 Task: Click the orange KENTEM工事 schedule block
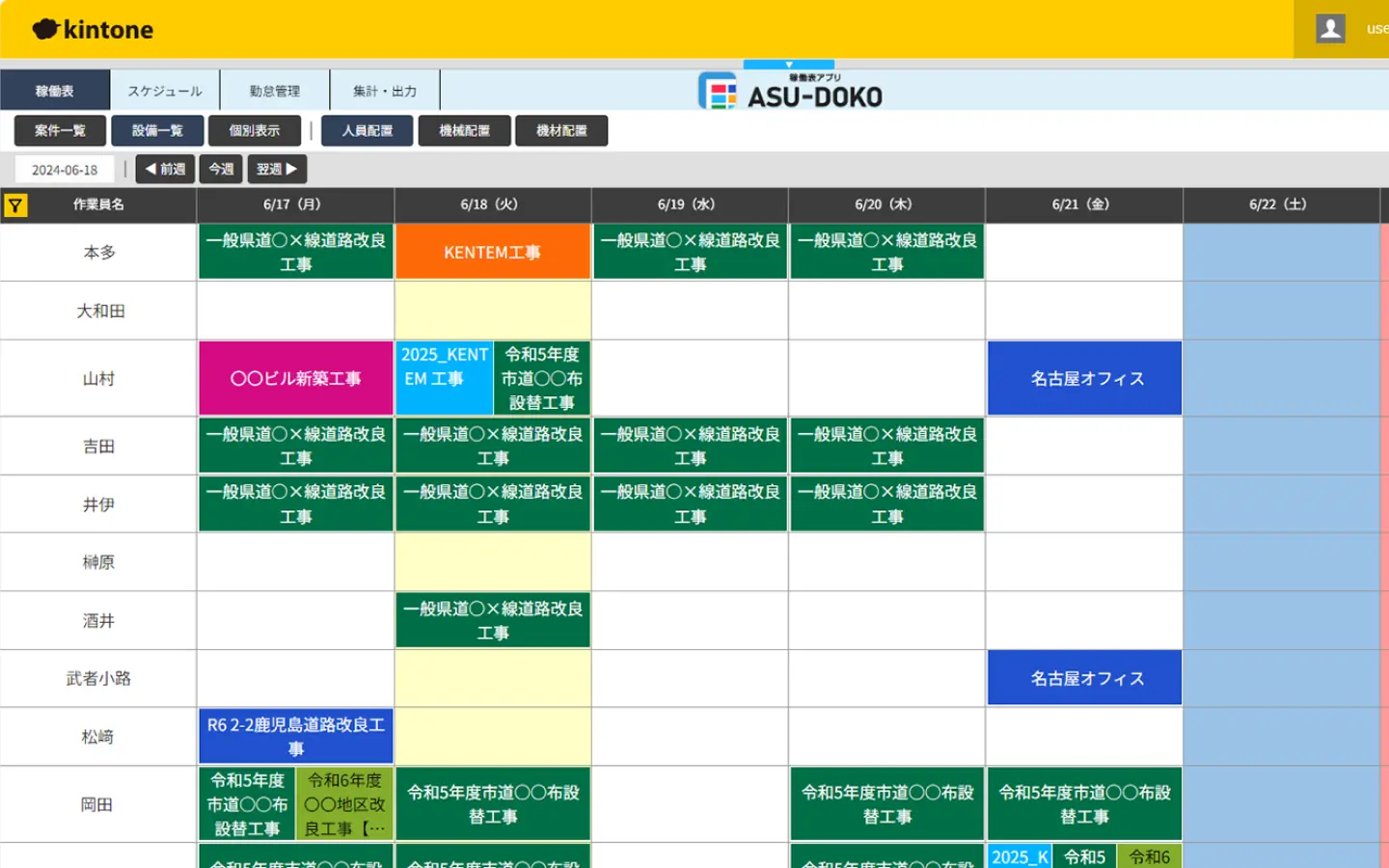tap(492, 252)
